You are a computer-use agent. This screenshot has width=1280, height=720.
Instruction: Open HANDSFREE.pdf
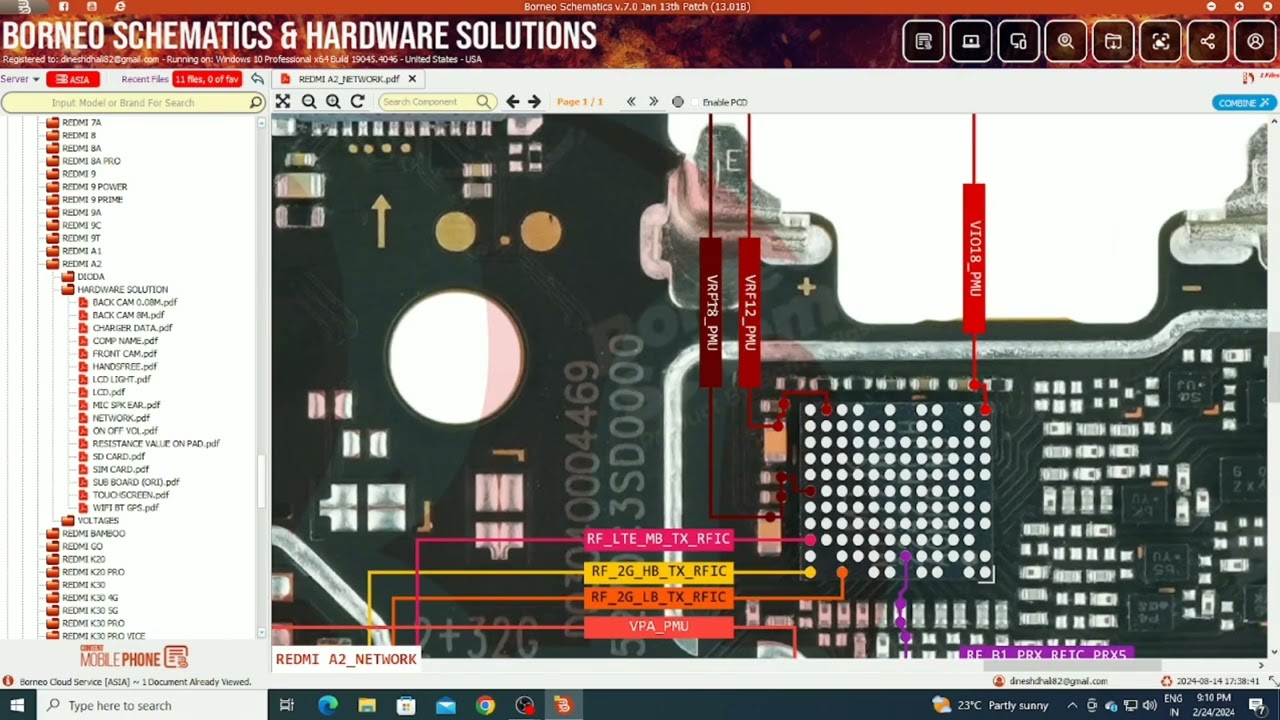tap(124, 367)
